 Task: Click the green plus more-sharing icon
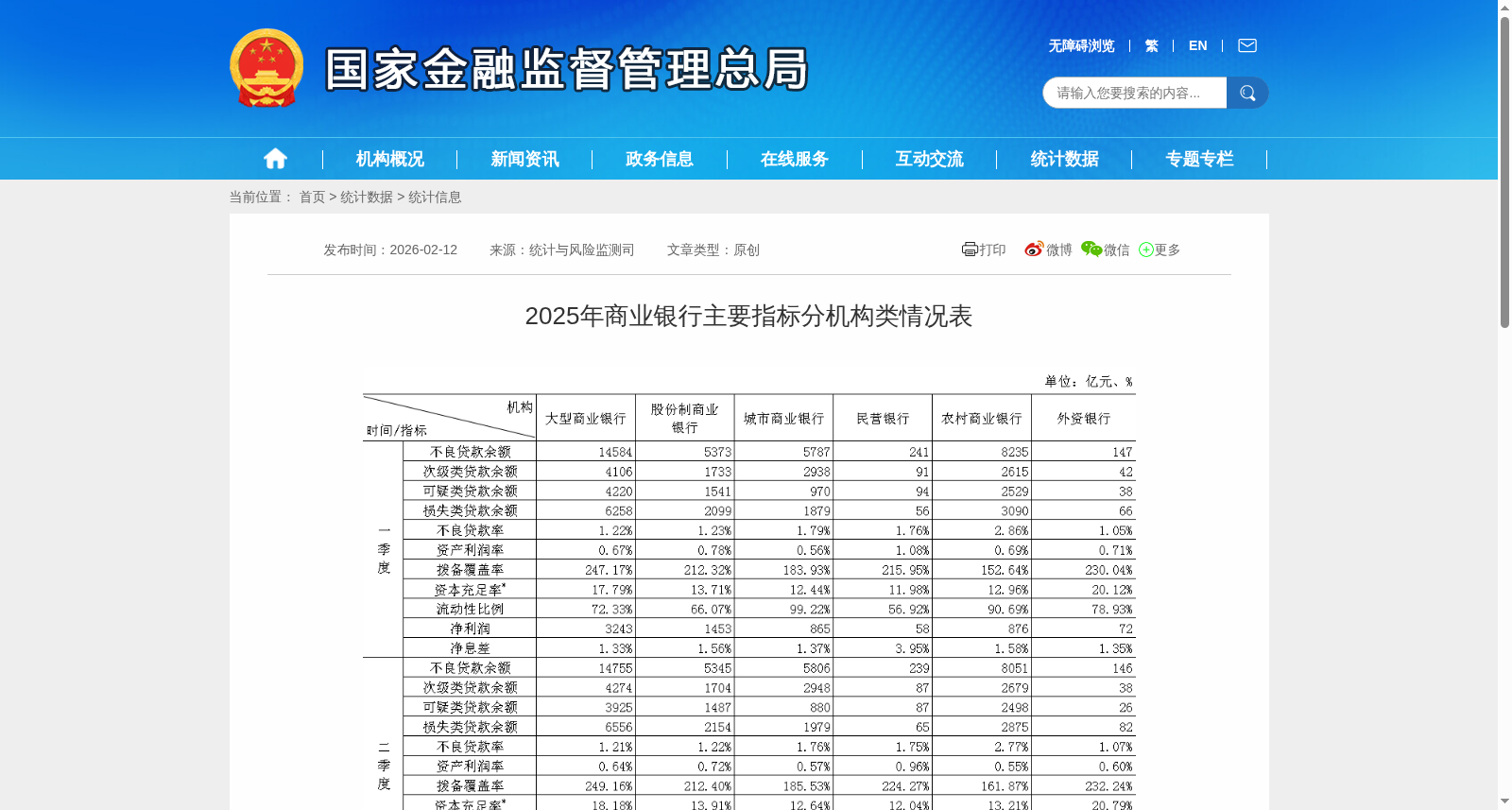1146,250
